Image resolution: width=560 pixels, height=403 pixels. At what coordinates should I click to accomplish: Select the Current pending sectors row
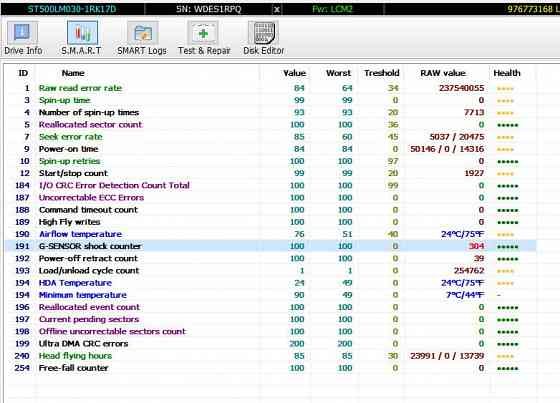coord(271,319)
